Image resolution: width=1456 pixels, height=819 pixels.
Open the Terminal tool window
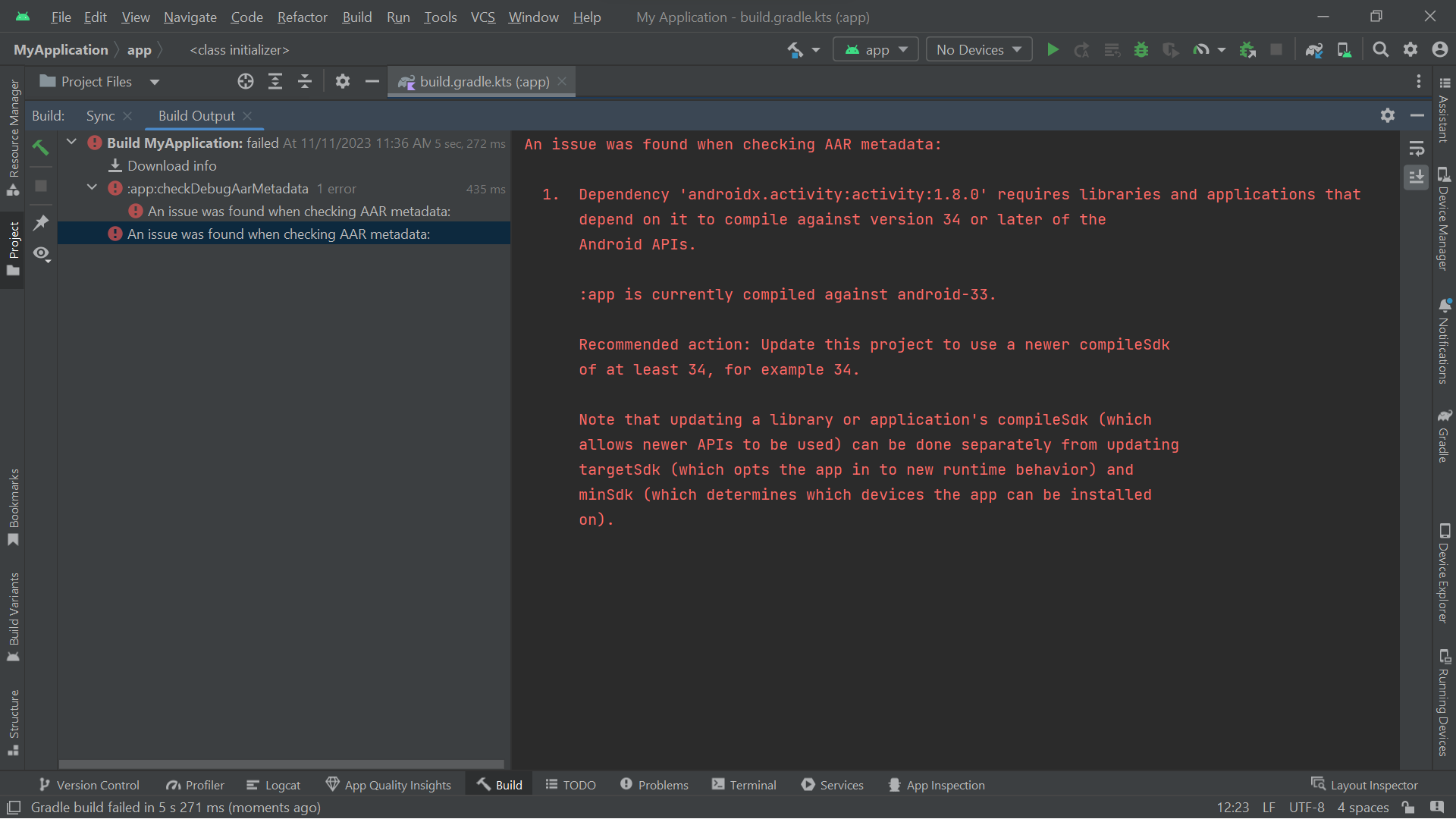[744, 786]
